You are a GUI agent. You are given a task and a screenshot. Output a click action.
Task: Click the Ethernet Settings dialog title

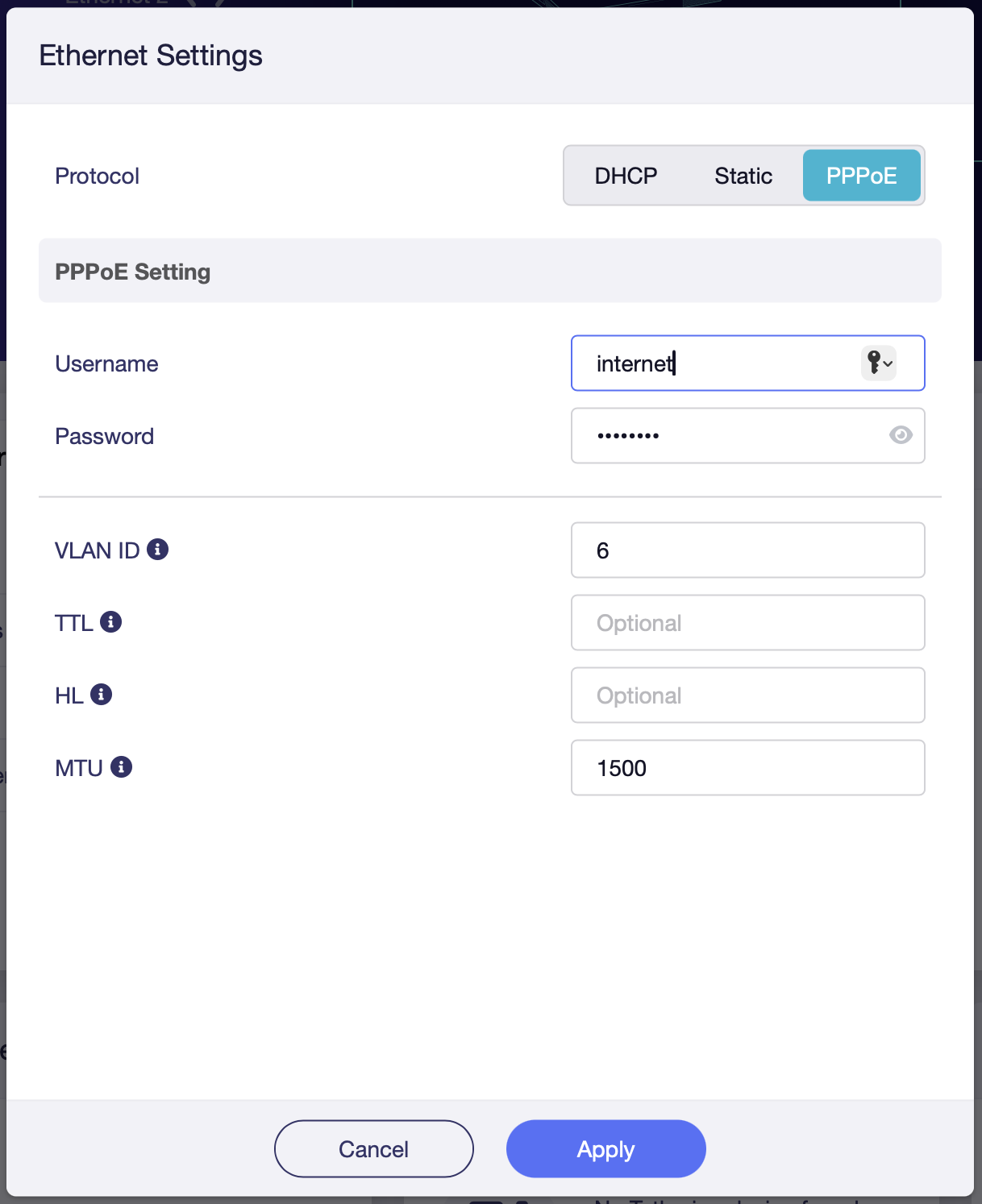[x=151, y=56]
